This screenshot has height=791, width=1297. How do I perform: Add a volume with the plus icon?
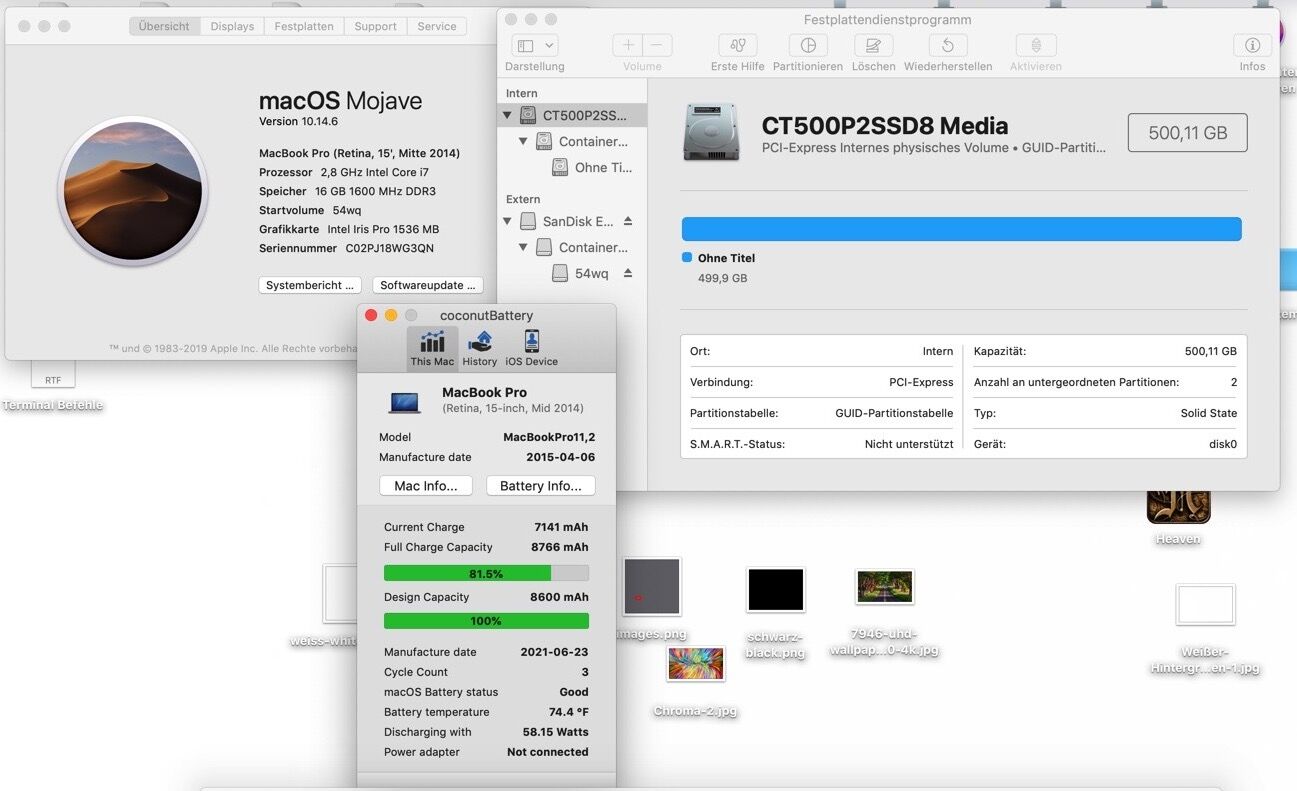pyautogui.click(x=628, y=46)
